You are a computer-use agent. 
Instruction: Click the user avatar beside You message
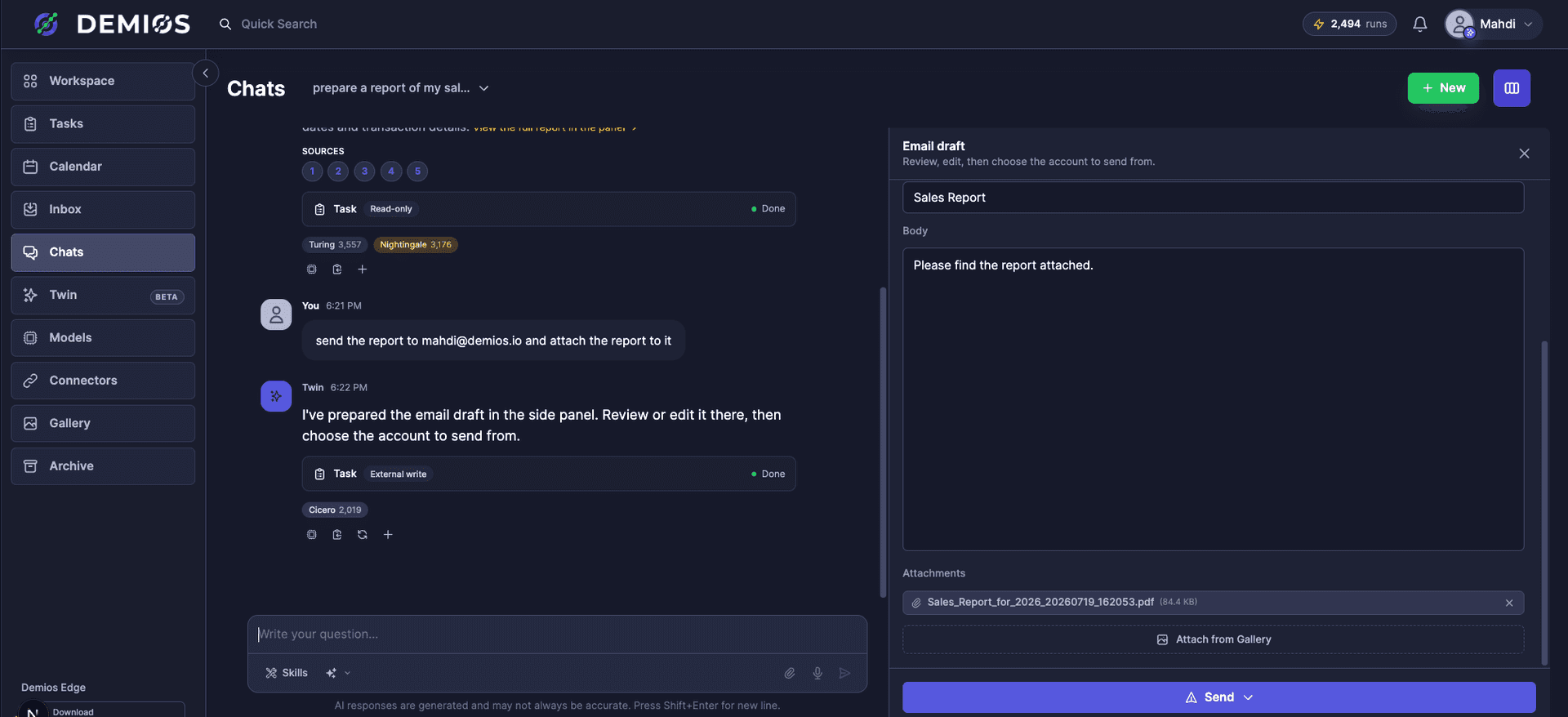point(276,314)
